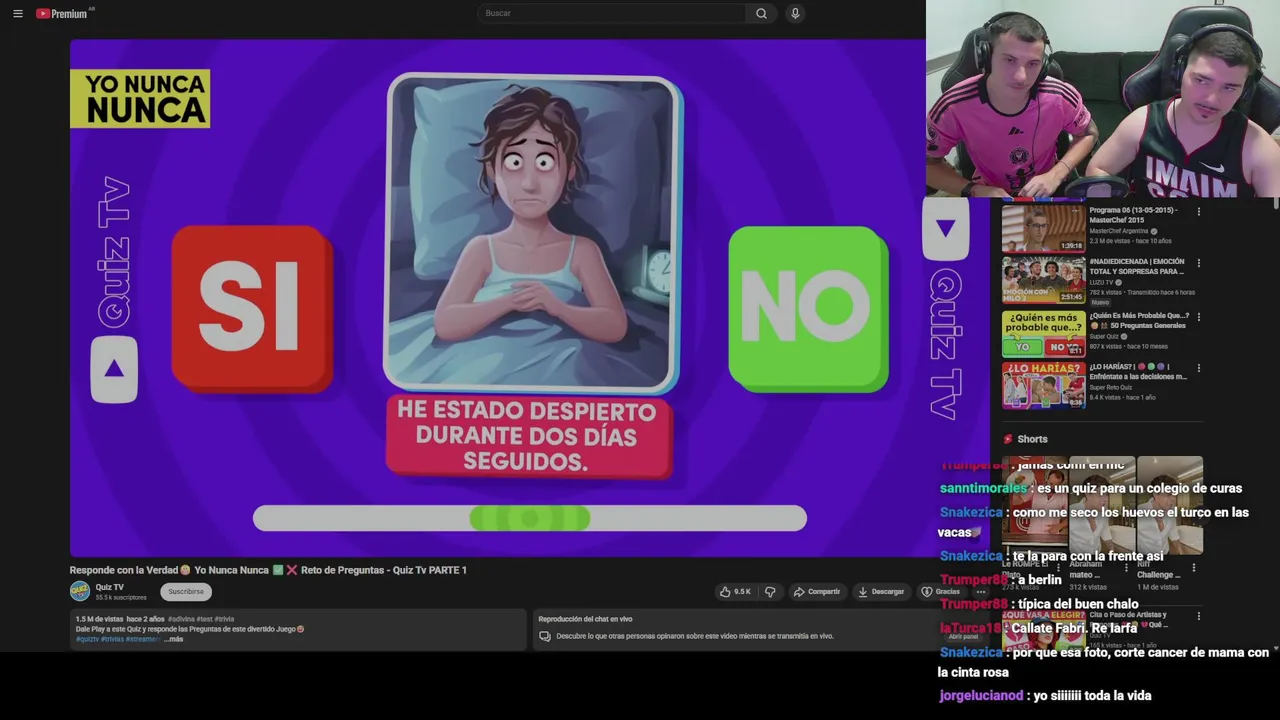Open options menu for ¿LO HARÍAS? video
1280x720 pixels.
click(x=1198, y=368)
